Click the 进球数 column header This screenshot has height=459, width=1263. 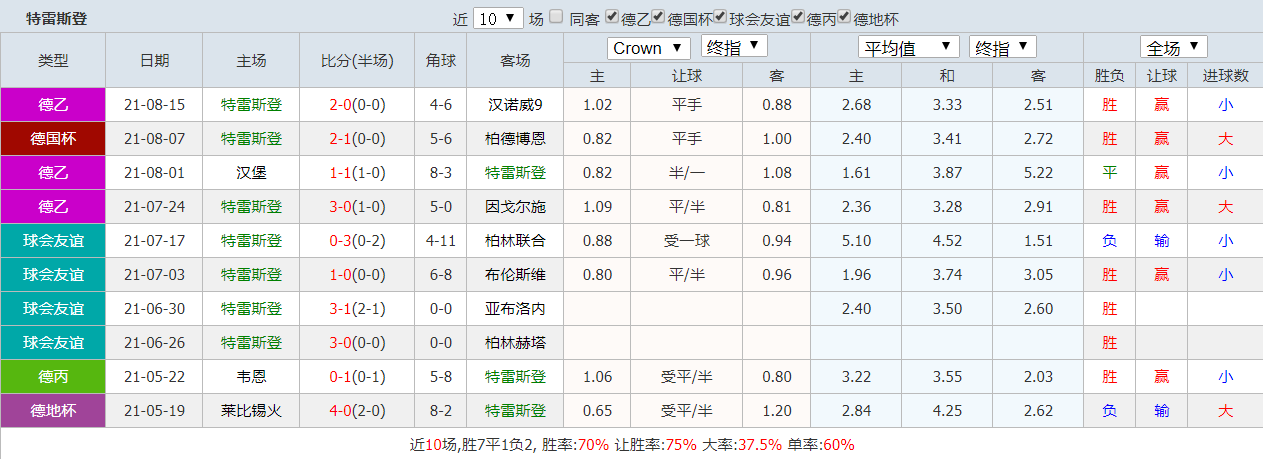click(x=1225, y=75)
